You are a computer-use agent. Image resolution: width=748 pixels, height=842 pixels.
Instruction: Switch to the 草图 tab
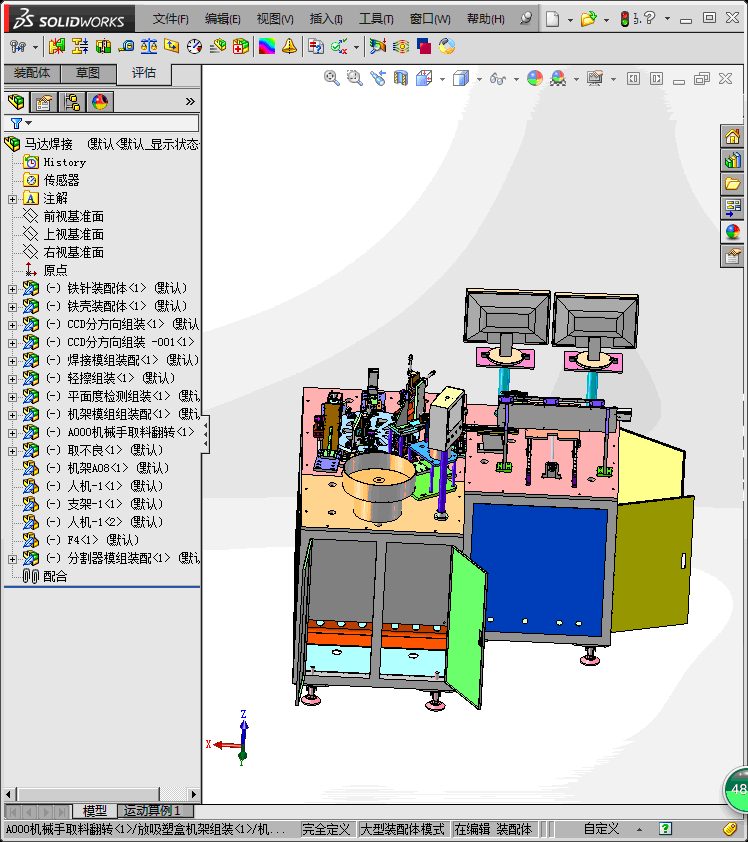pyautogui.click(x=88, y=72)
